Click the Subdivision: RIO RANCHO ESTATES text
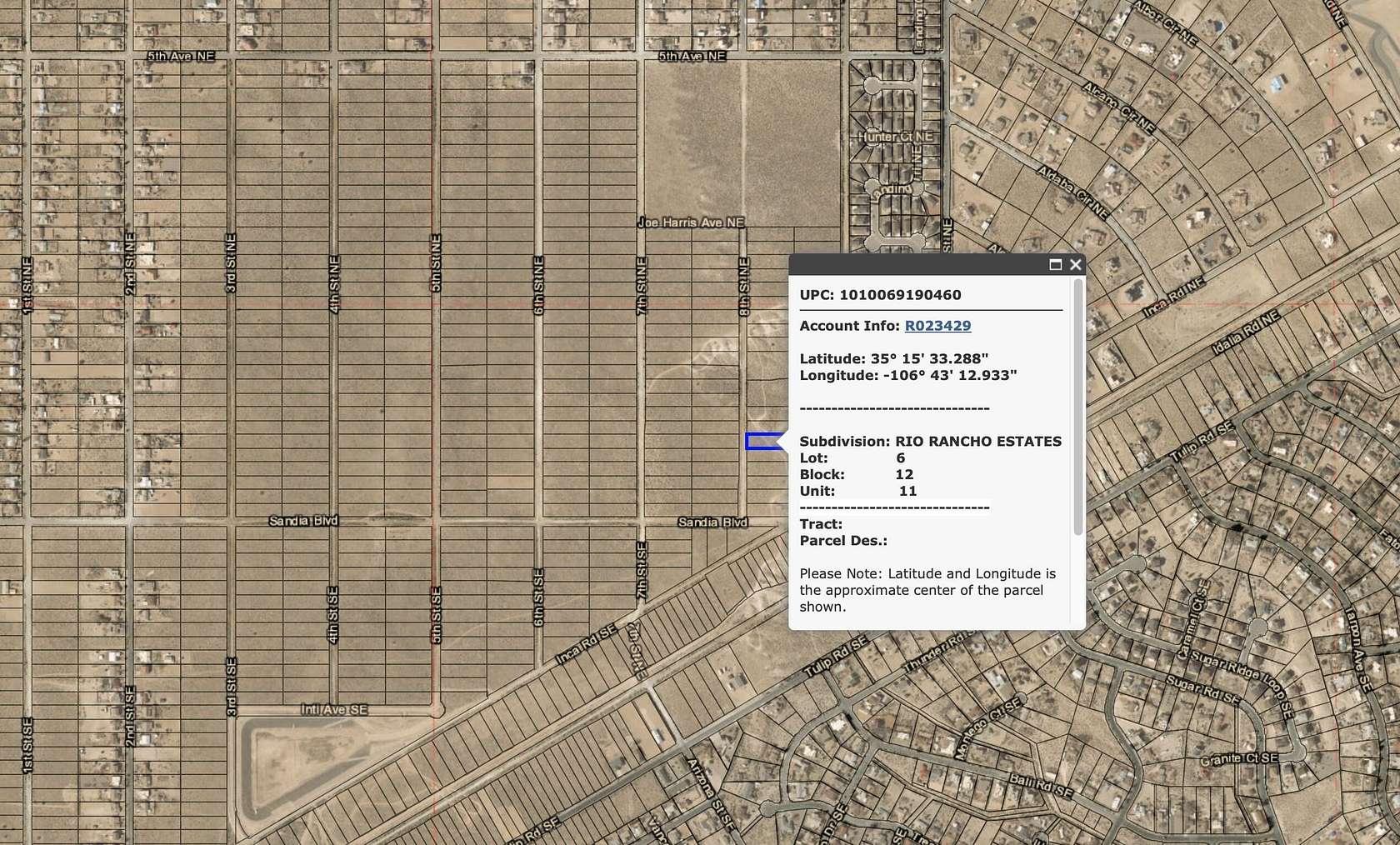The width and height of the screenshot is (1400, 845). click(930, 442)
